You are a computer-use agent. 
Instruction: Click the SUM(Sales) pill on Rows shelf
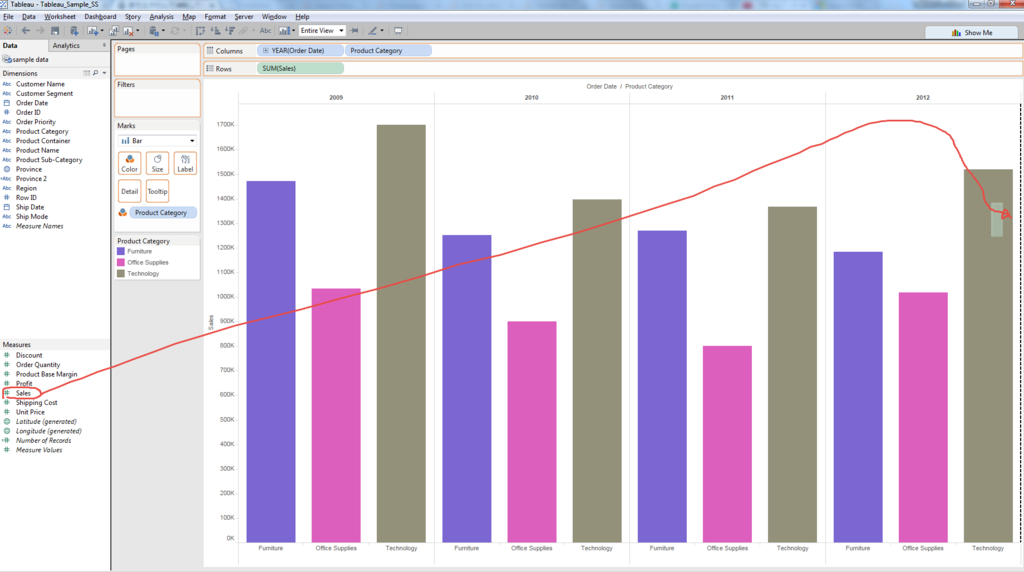coord(300,68)
